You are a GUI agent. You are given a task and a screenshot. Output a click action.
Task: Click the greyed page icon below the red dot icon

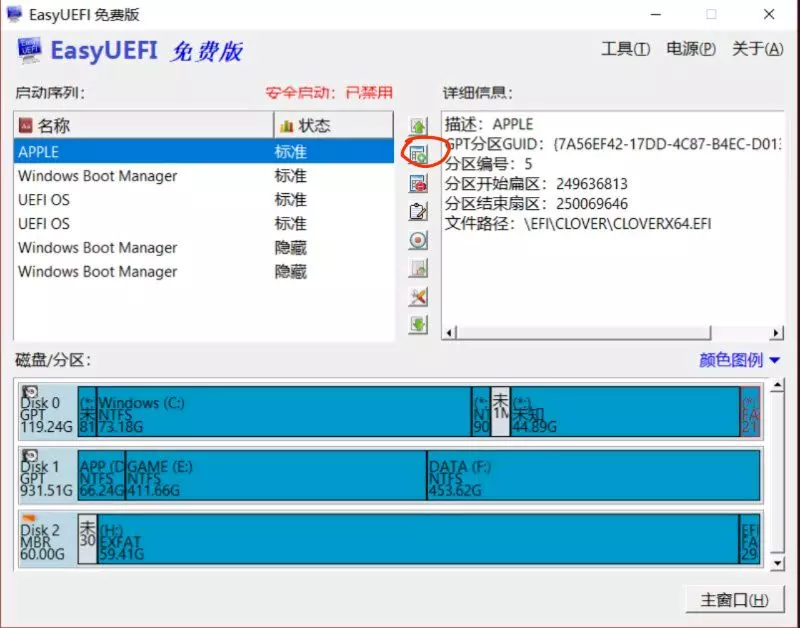(418, 268)
